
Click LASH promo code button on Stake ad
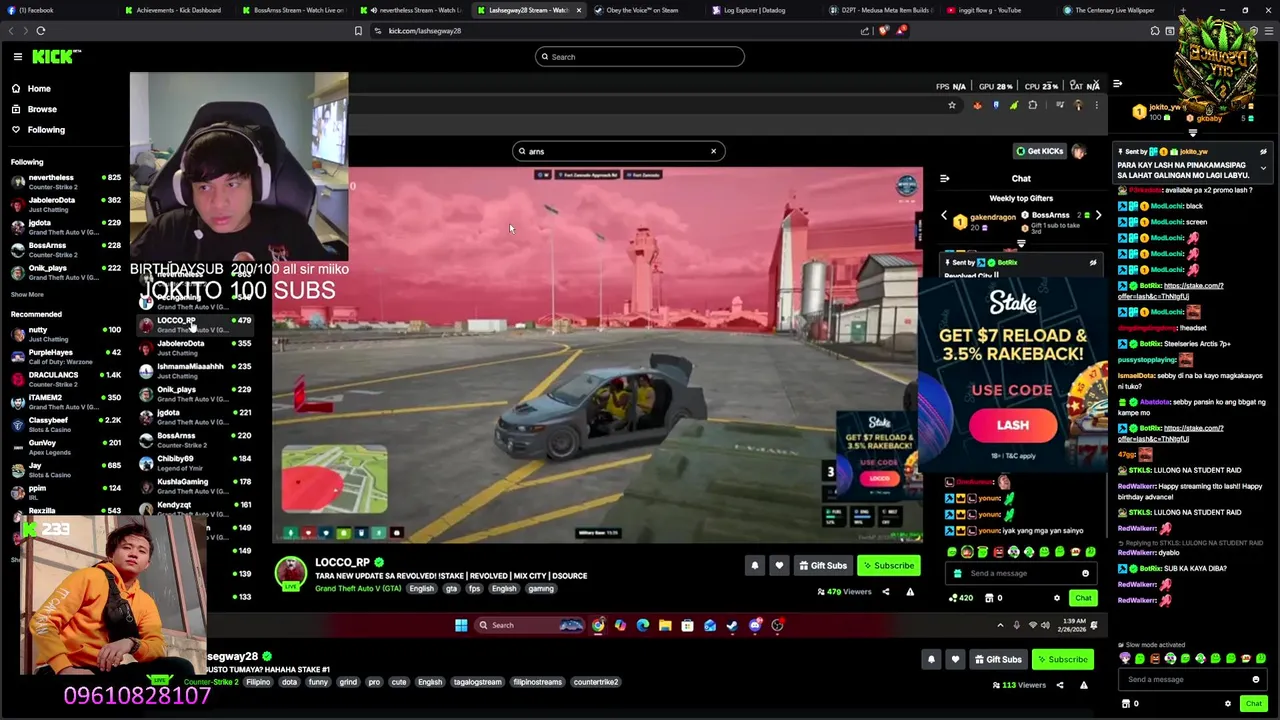pyautogui.click(x=1012, y=425)
